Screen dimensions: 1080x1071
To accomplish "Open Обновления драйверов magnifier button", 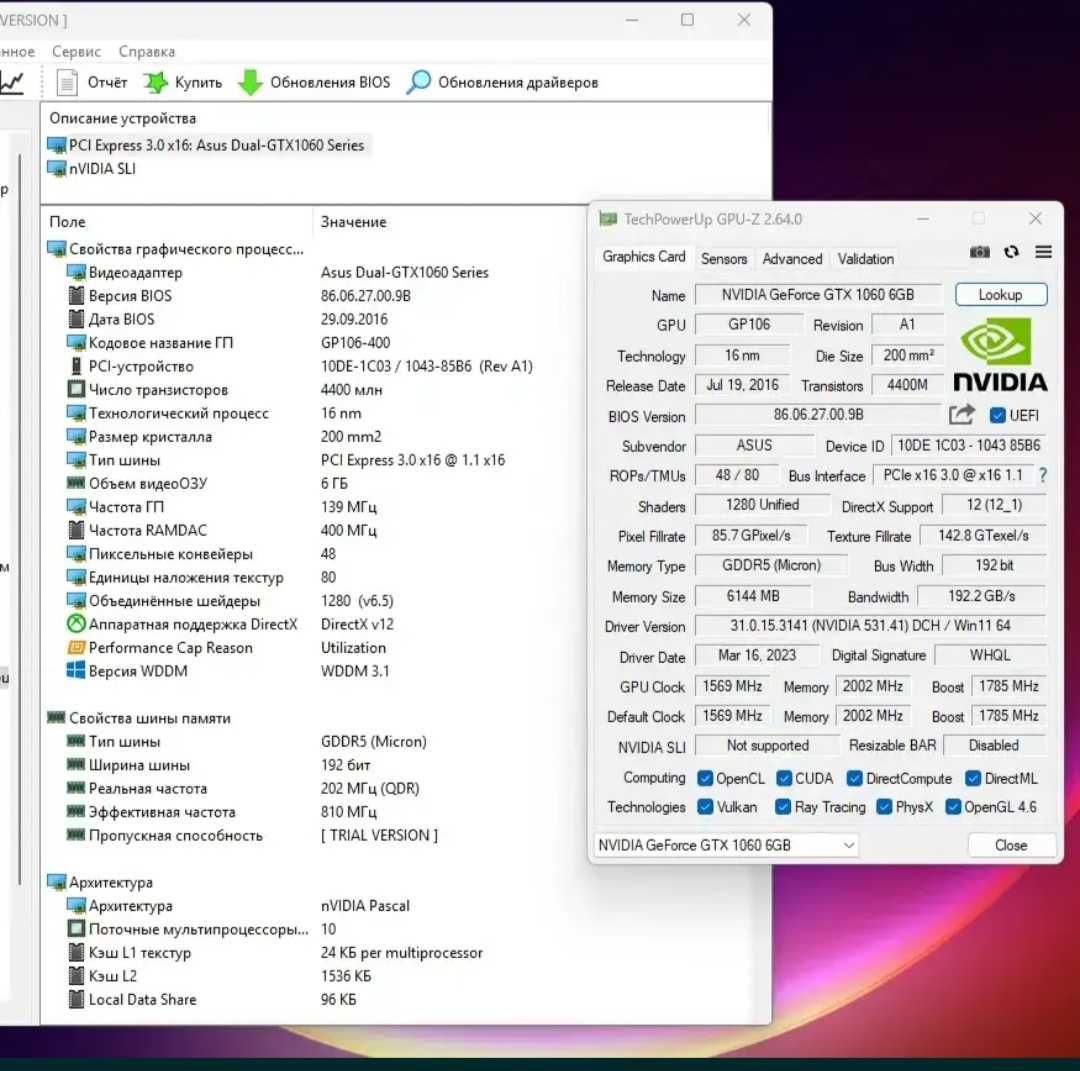I will pyautogui.click(x=502, y=83).
